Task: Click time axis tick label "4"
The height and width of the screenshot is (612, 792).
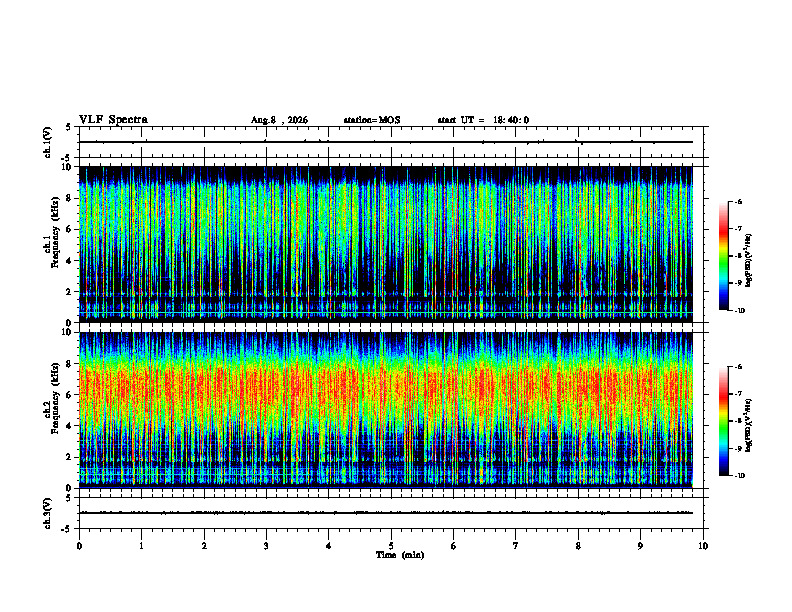Action: pyautogui.click(x=329, y=546)
